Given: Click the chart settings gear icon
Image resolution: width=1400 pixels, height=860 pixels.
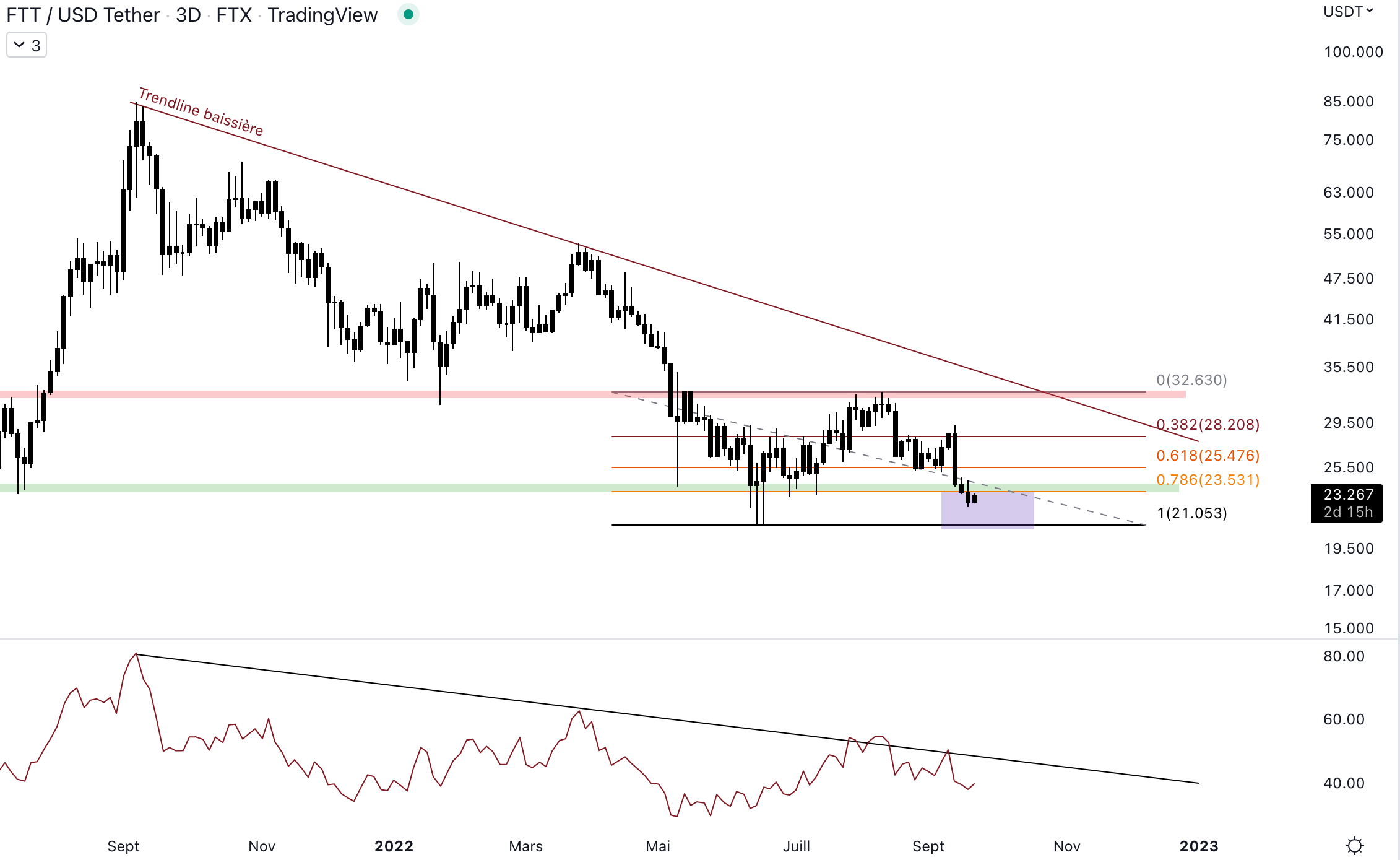Looking at the screenshot, I should (1355, 845).
